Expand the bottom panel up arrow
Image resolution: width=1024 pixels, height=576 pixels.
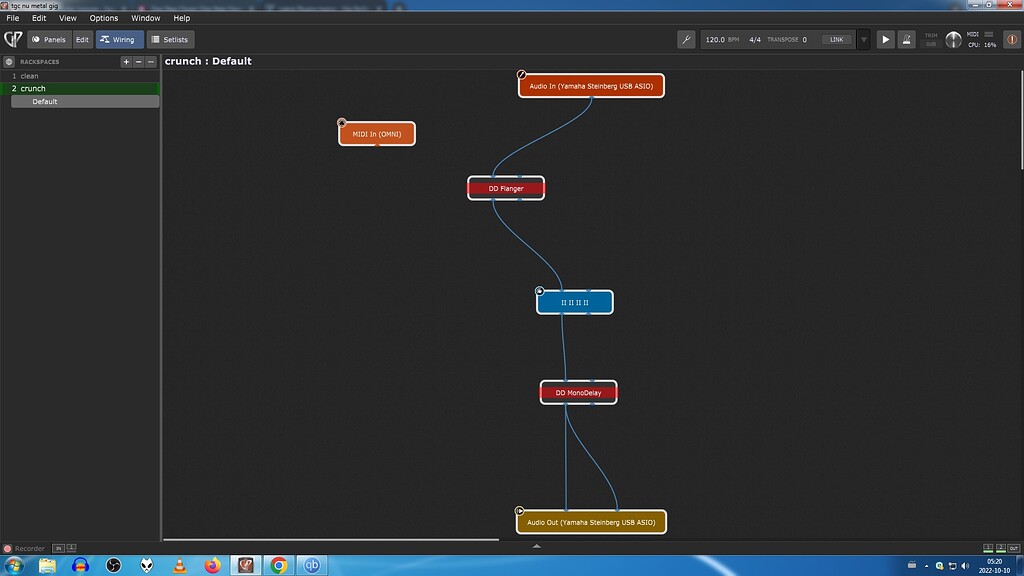[x=537, y=546]
